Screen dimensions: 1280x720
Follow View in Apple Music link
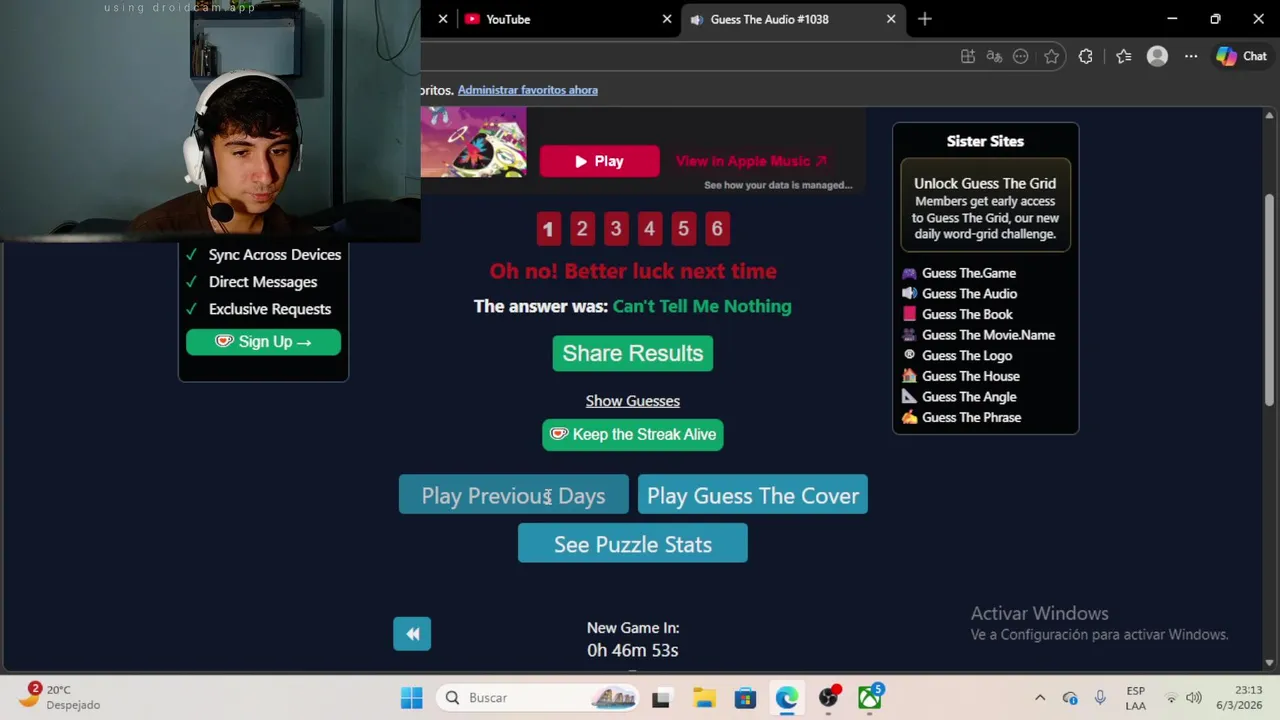tap(751, 161)
